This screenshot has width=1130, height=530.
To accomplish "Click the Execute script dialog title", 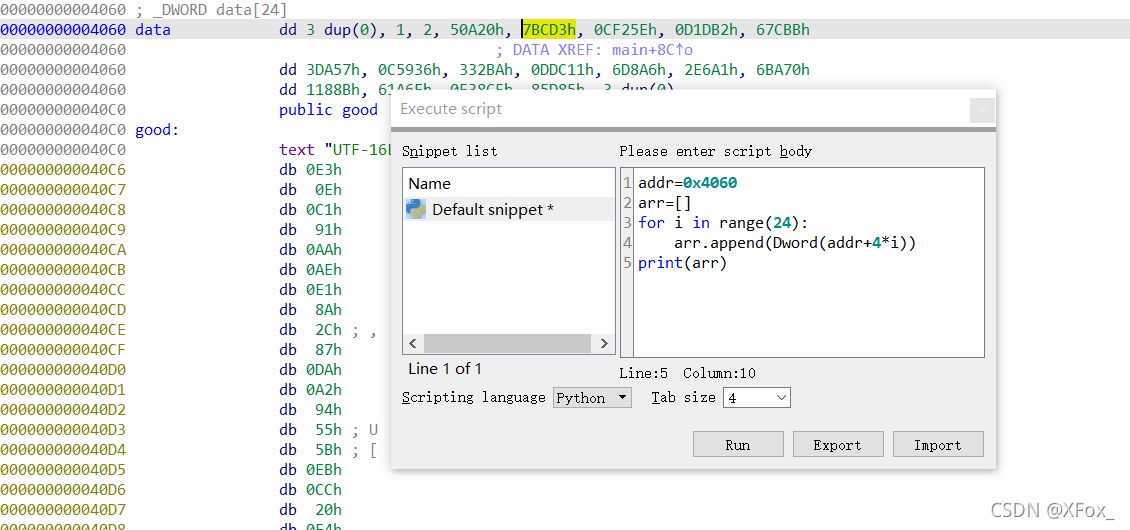I will click(451, 110).
